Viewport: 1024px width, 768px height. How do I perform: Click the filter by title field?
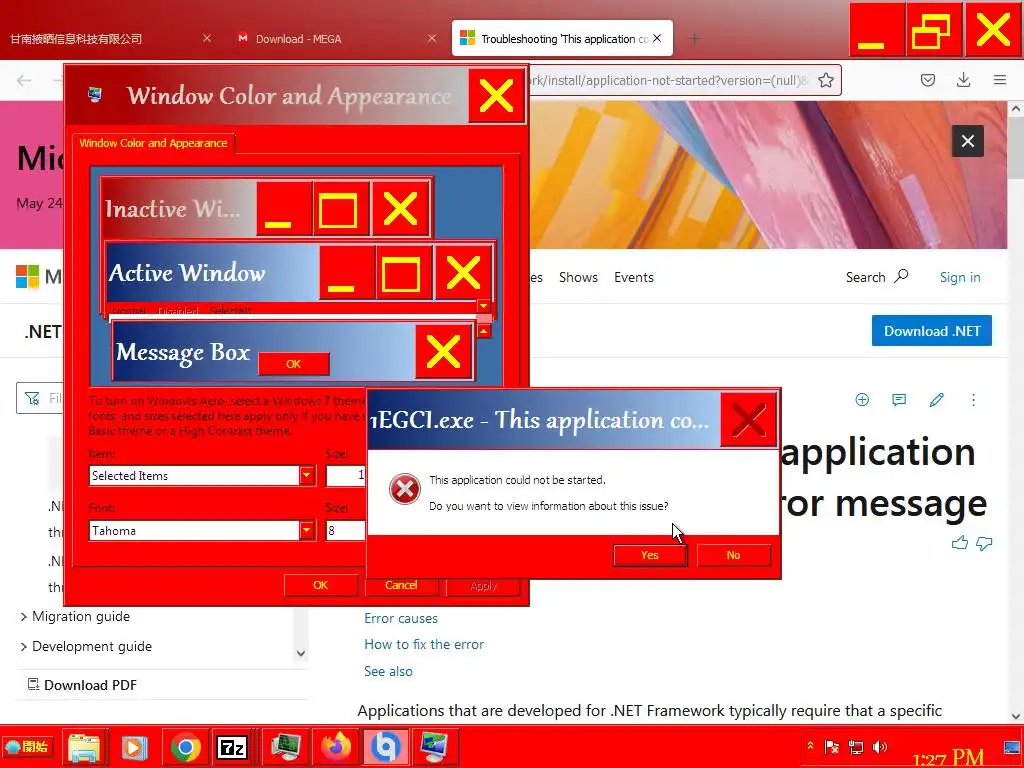click(x=40, y=398)
